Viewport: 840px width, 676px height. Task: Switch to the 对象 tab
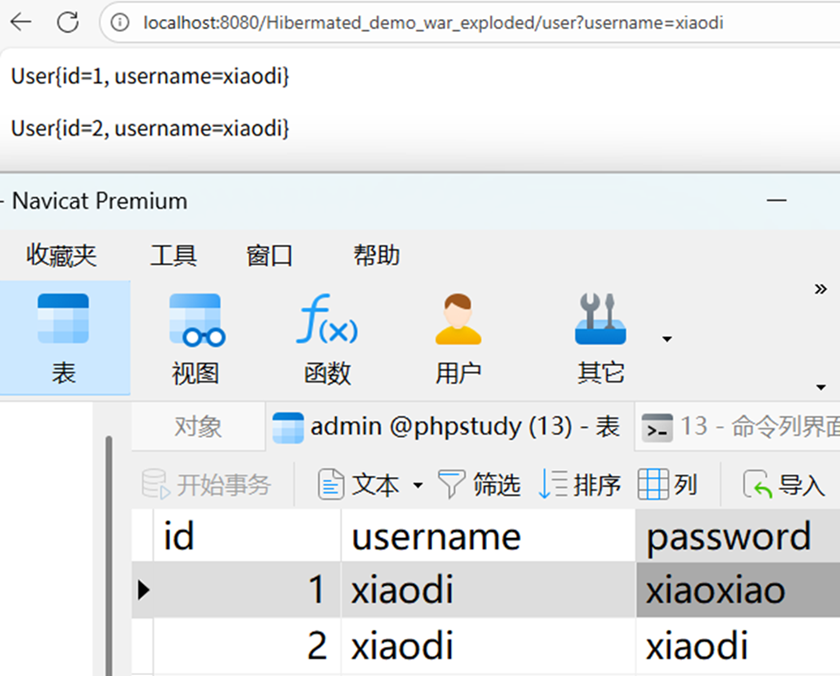click(198, 427)
